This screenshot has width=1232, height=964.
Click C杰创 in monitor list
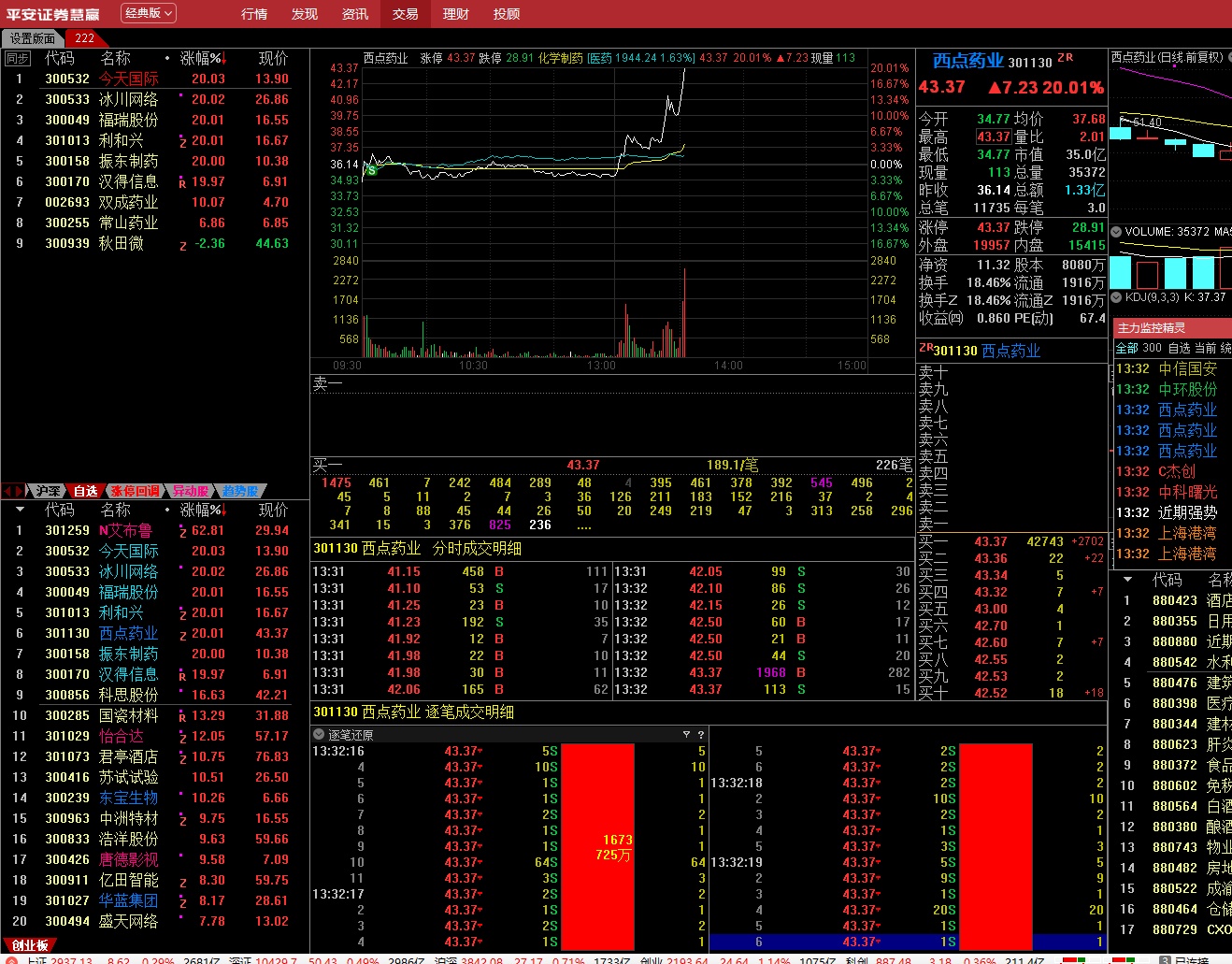tap(1177, 472)
